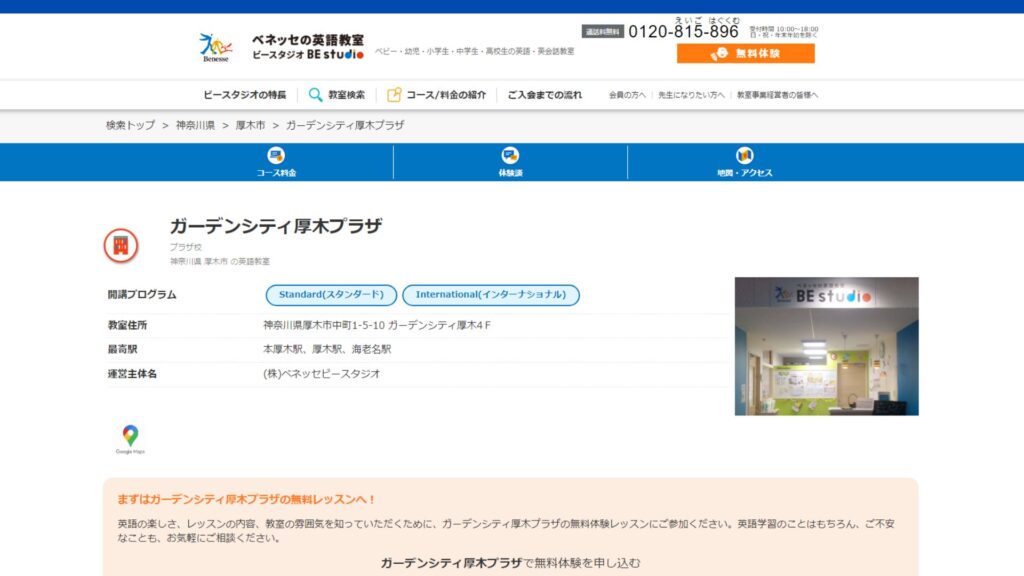Viewport: 1024px width, 576px height.
Task: Click the phone number 0120-815-896
Action: point(683,31)
